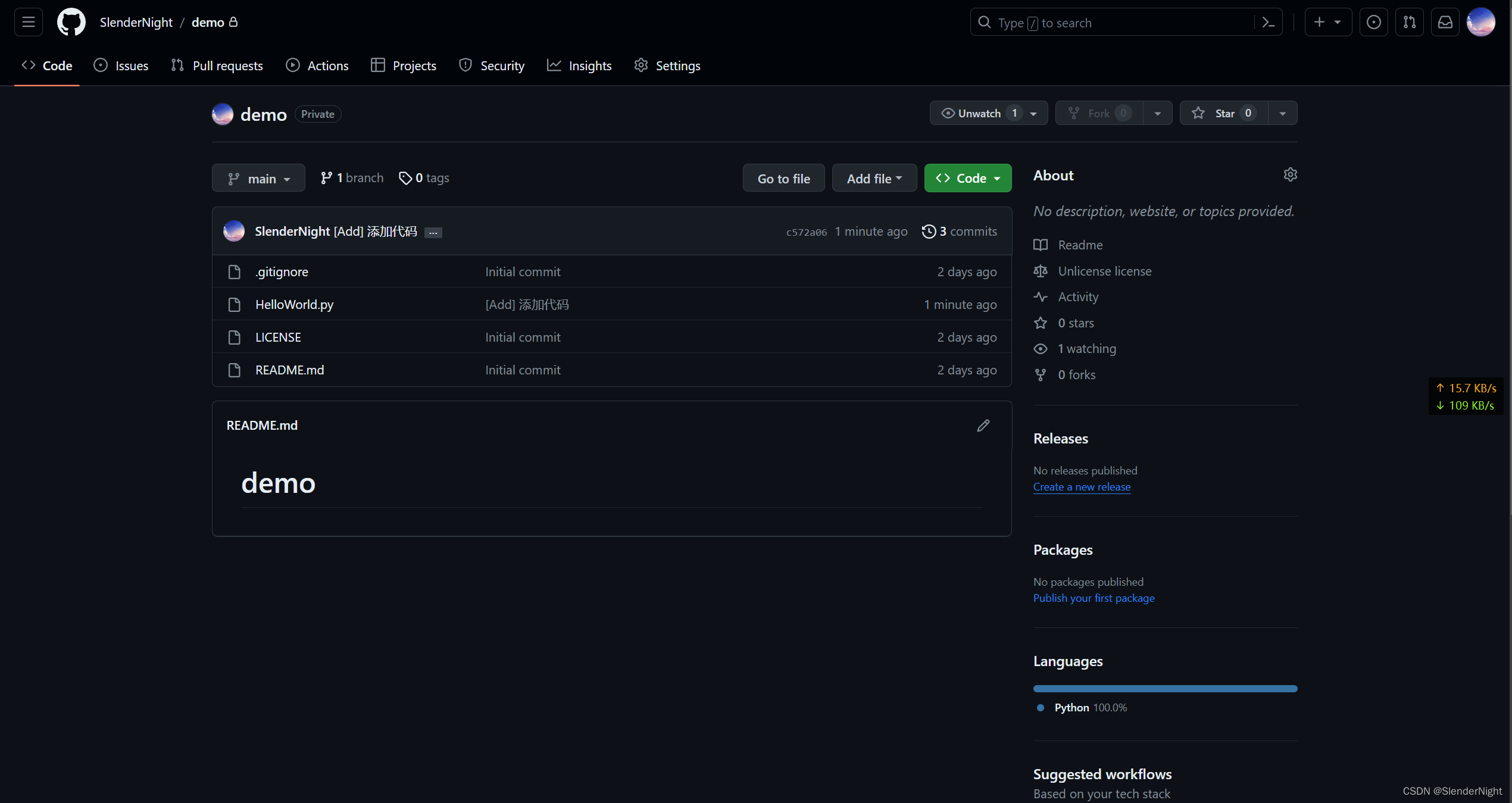Open the star lists dropdown arrow

(1282, 113)
